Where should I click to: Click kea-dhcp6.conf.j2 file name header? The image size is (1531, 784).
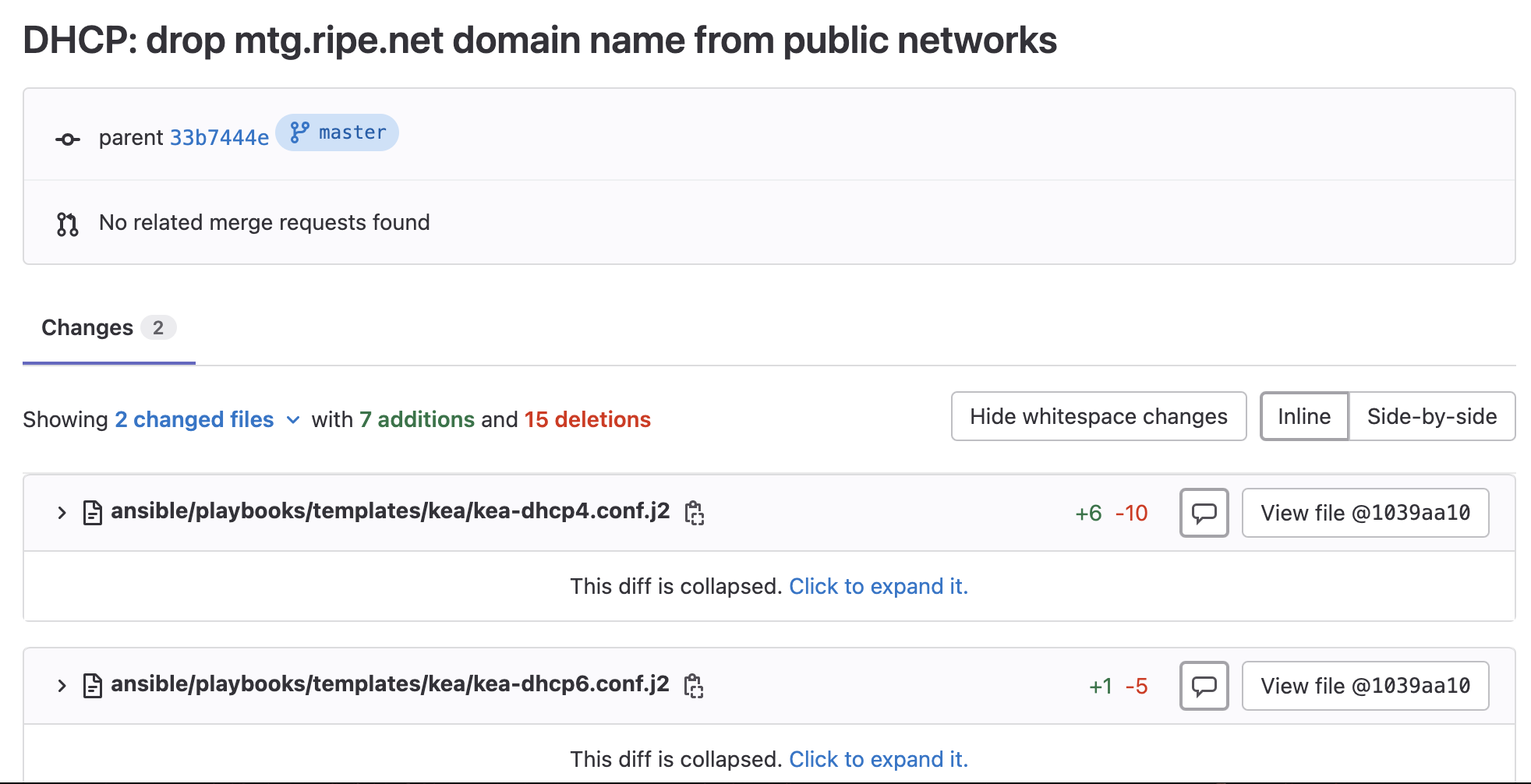coord(390,684)
